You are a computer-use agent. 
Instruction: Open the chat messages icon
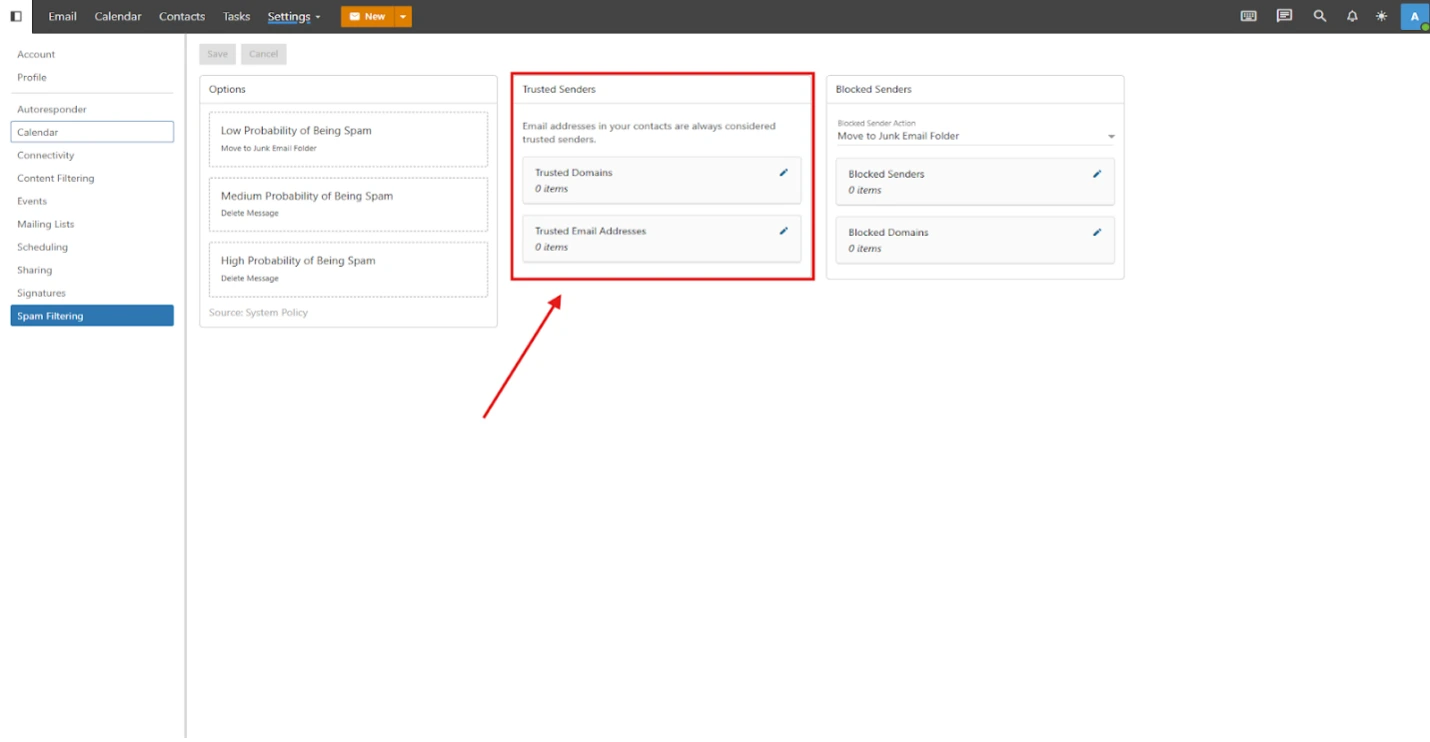coord(1284,16)
